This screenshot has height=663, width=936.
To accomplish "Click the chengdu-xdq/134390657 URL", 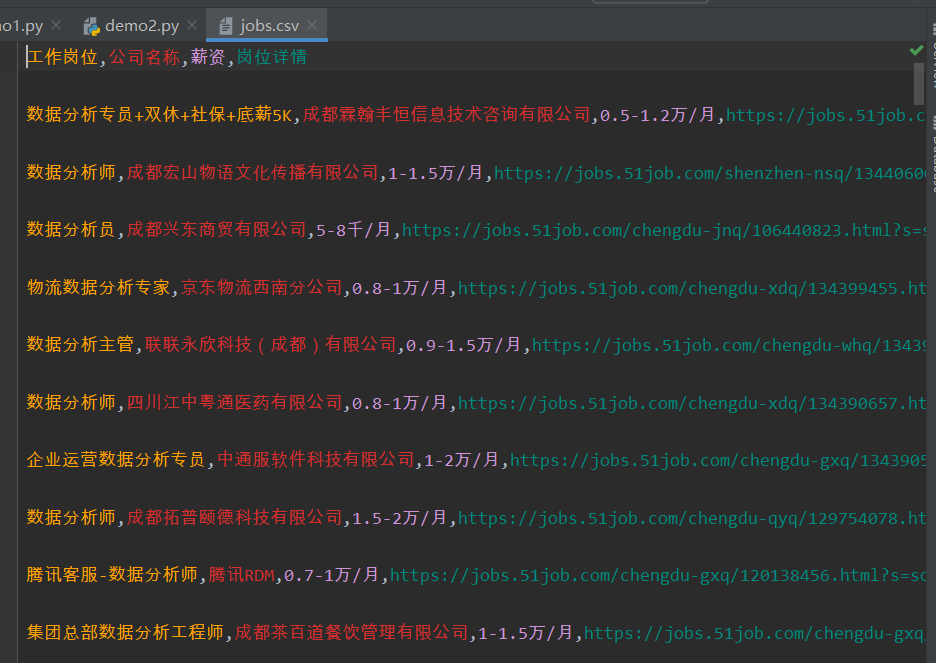I will [x=692, y=403].
